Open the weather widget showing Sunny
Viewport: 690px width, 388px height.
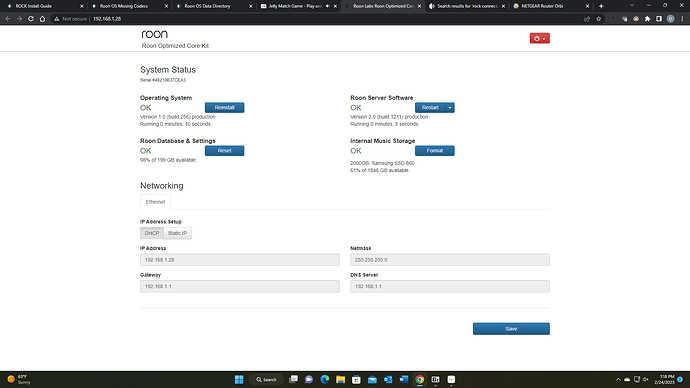point(18,380)
